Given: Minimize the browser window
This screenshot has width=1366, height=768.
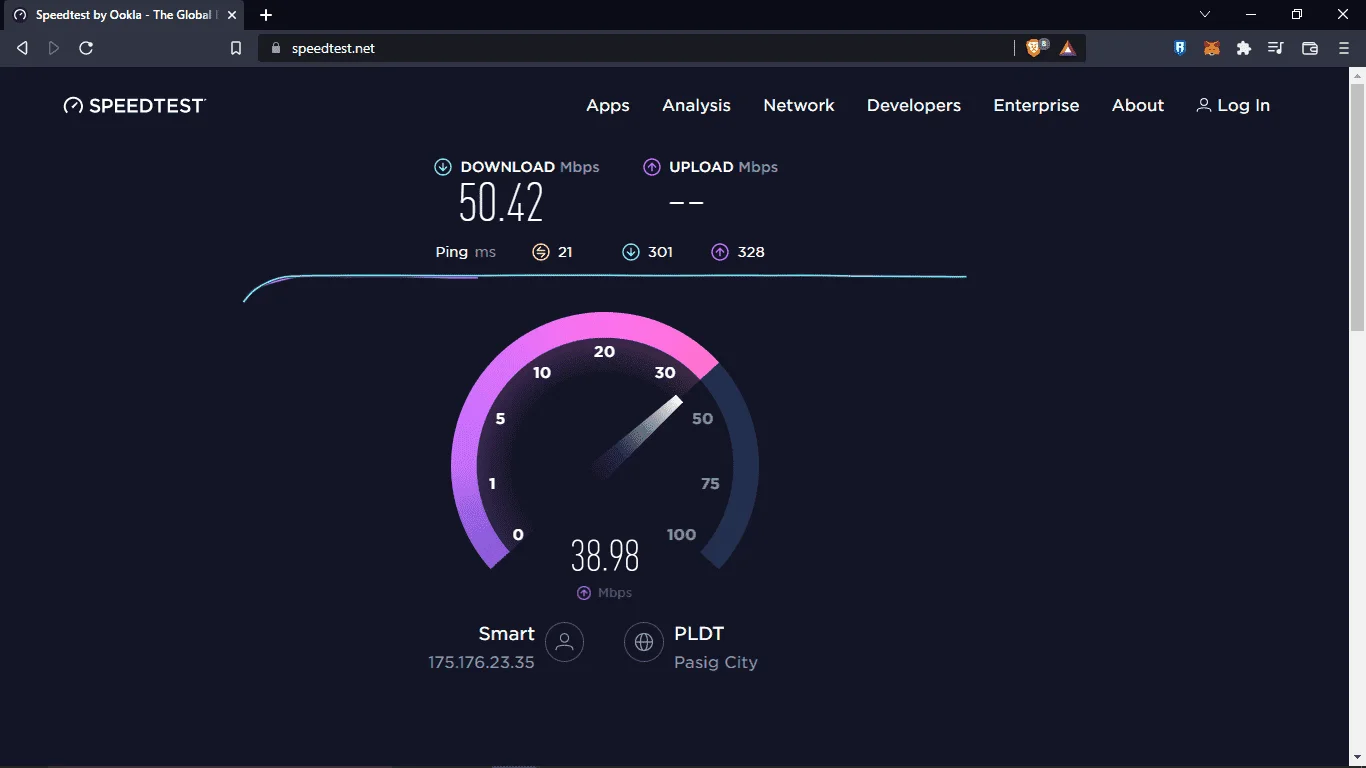Looking at the screenshot, I should point(1251,15).
